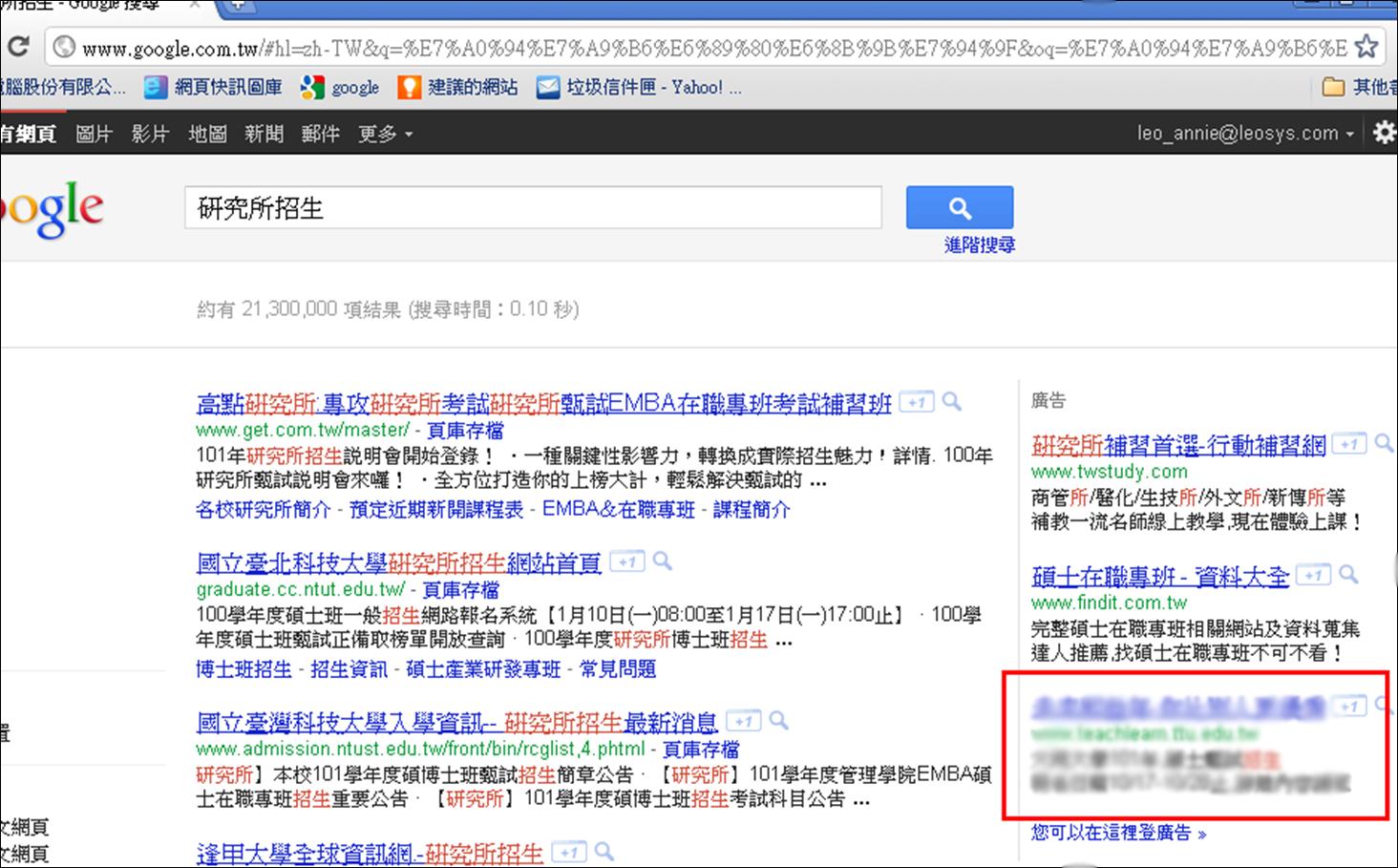Open the 碩士產業研發專班 sitelink

pos(483,669)
